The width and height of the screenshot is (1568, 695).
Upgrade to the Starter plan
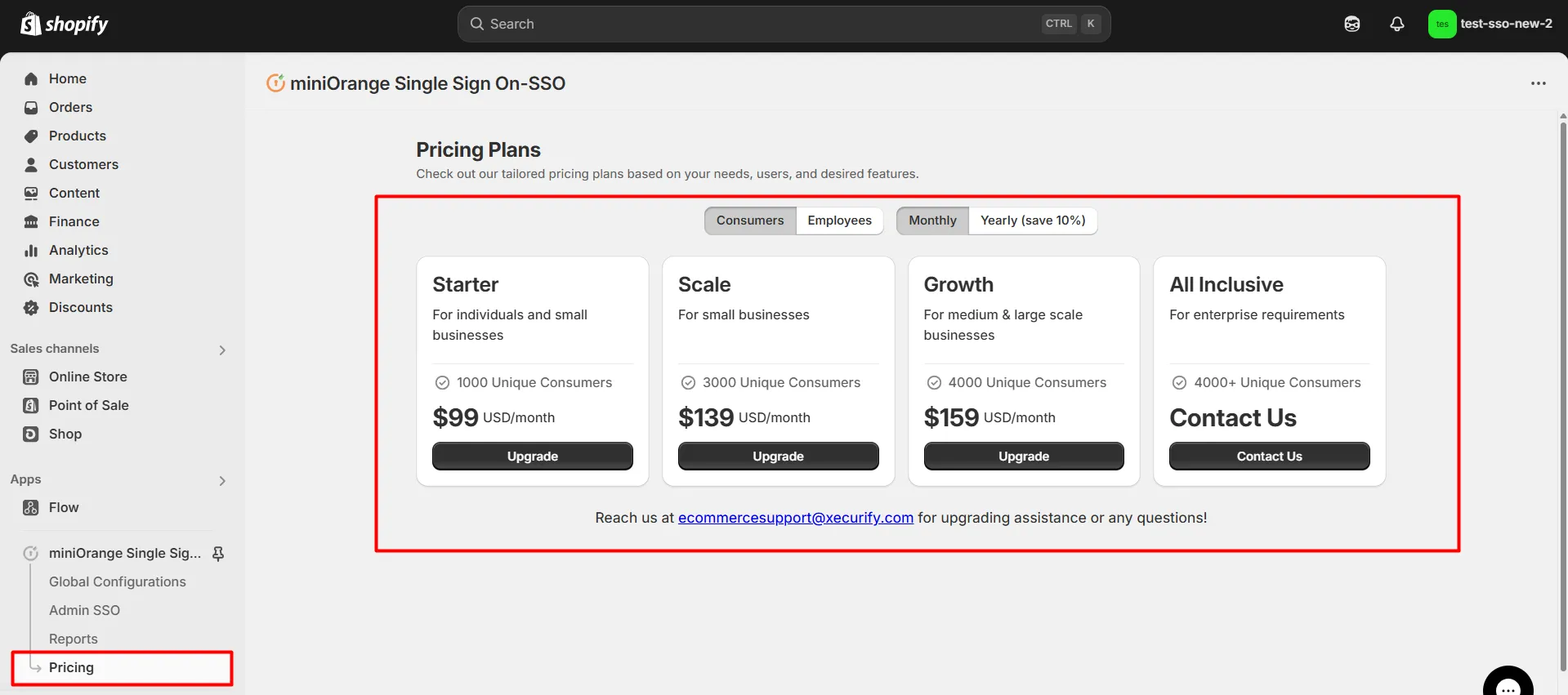click(x=533, y=456)
